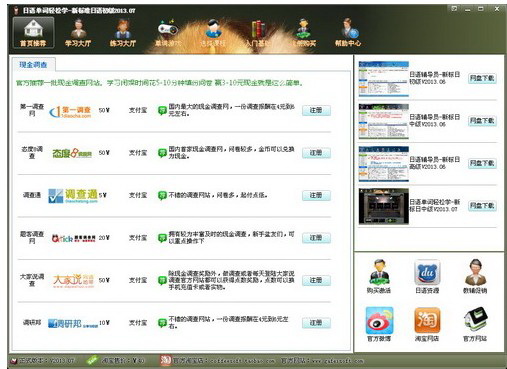The width and height of the screenshot is (507, 369).
Task: Click 20¥ amount in 题客调查网 row
Action: [104, 238]
